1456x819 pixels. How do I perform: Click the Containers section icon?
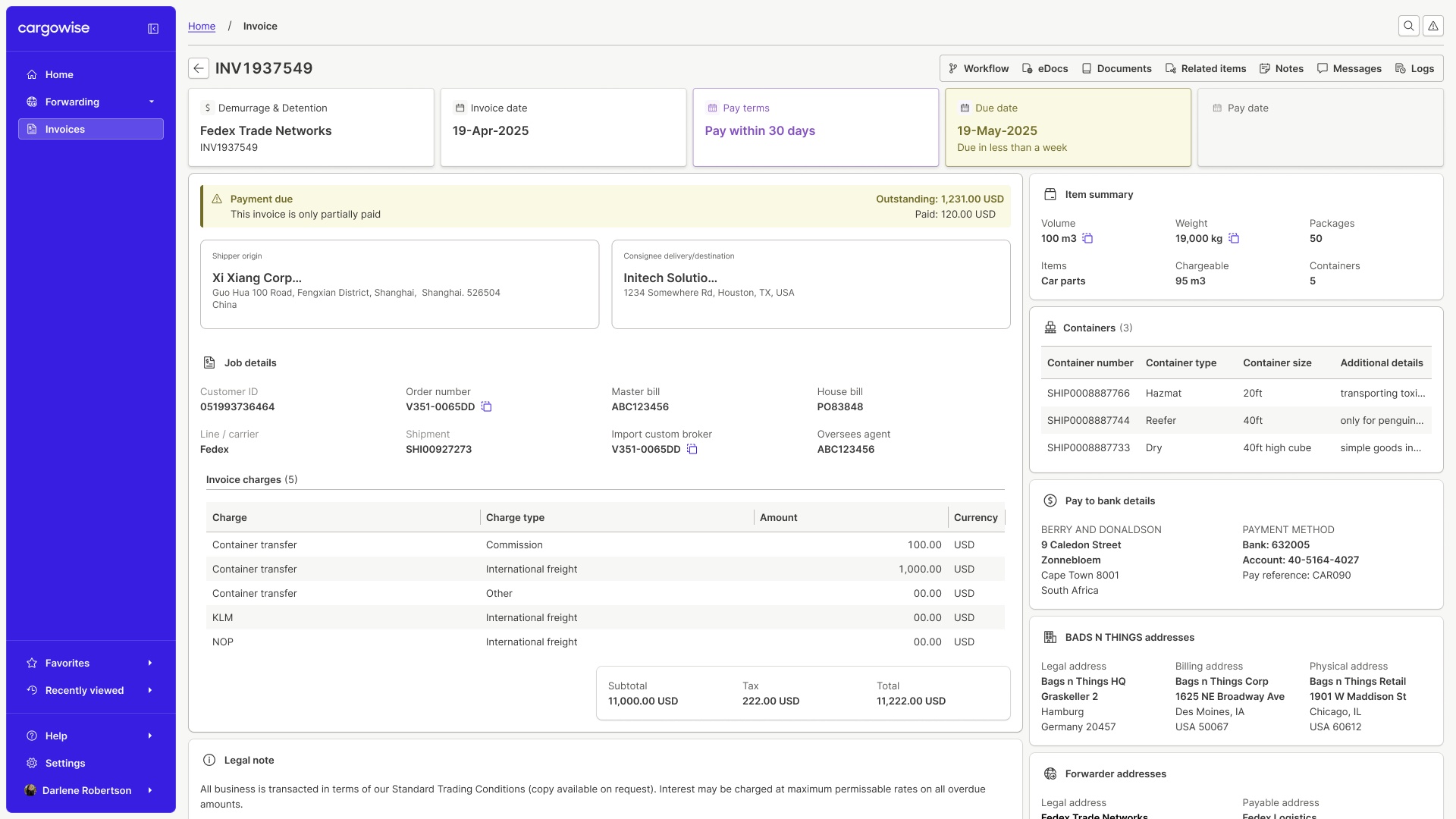pos(1050,328)
